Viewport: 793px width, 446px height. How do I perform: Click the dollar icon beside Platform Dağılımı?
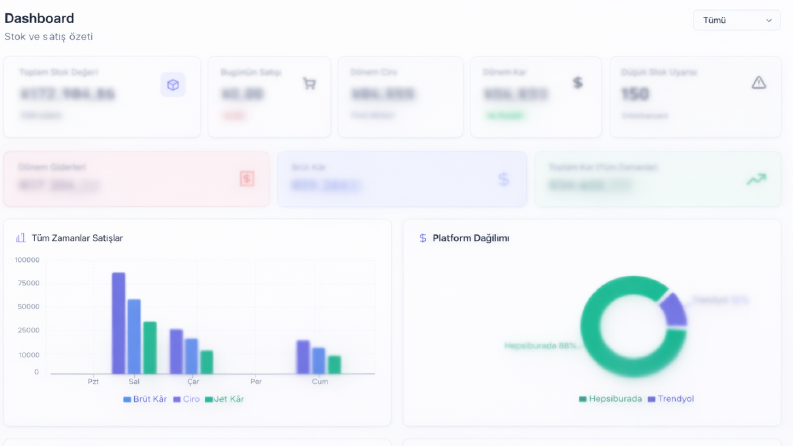click(423, 238)
